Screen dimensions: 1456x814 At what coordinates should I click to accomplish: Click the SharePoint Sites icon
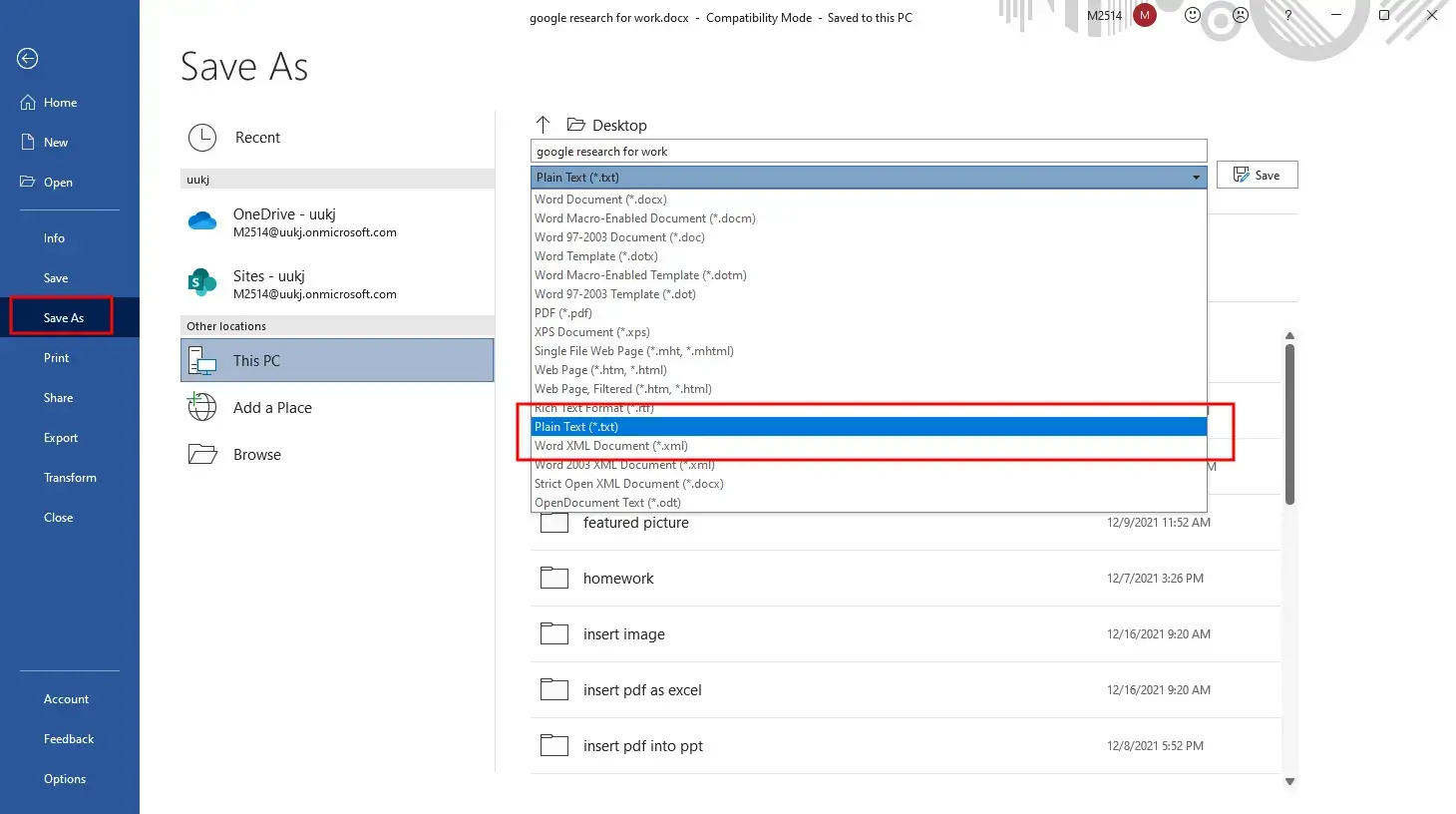(202, 283)
